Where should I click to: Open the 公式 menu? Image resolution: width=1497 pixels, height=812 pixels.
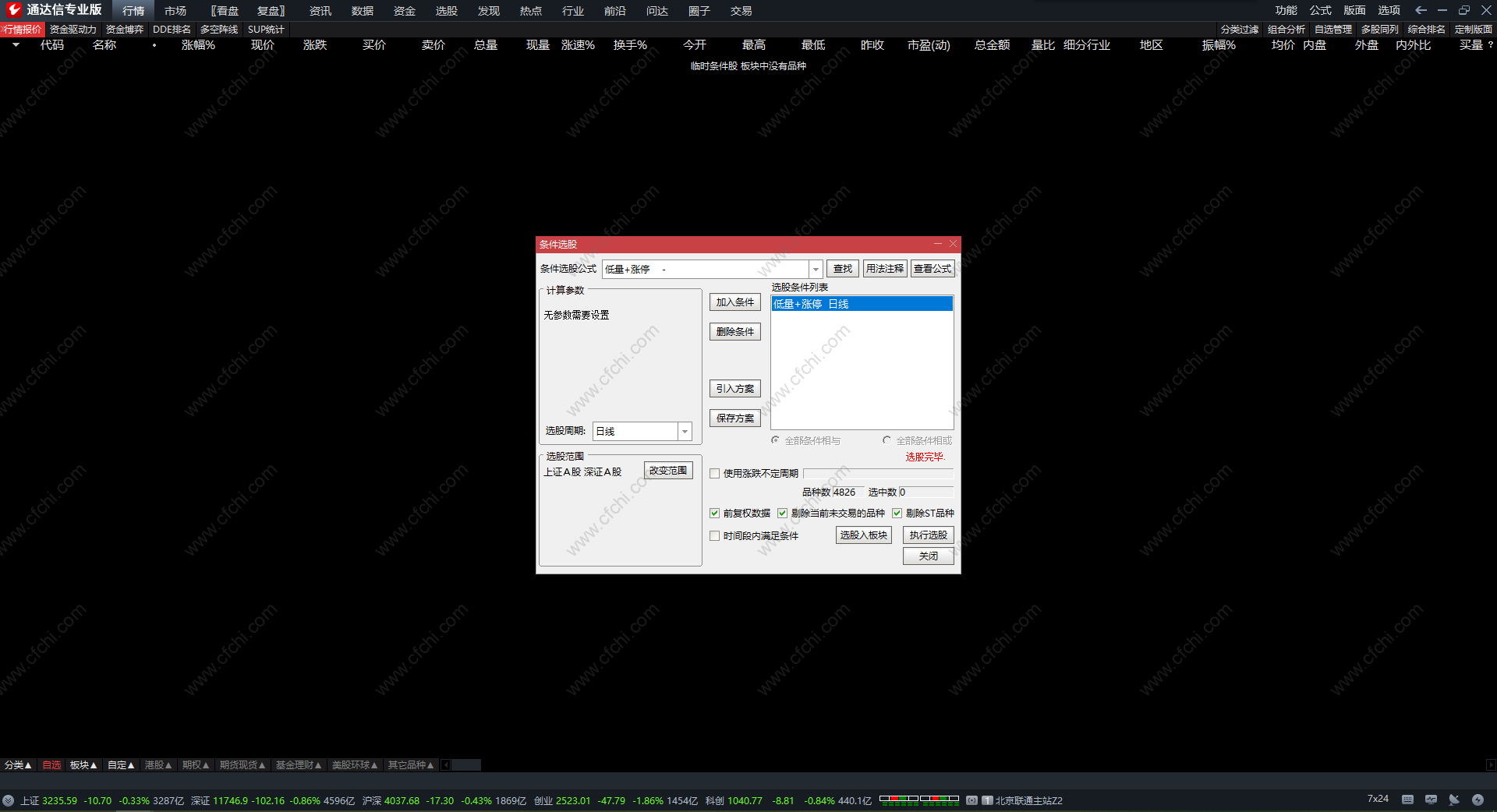pyautogui.click(x=1321, y=10)
